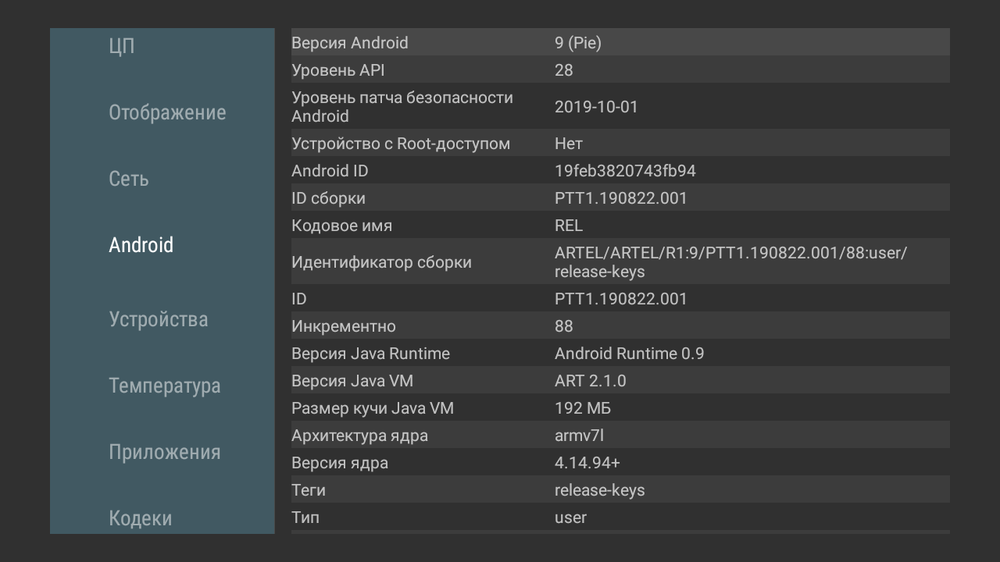Click the Android ID value 19feb3820743fb94

(x=625, y=171)
